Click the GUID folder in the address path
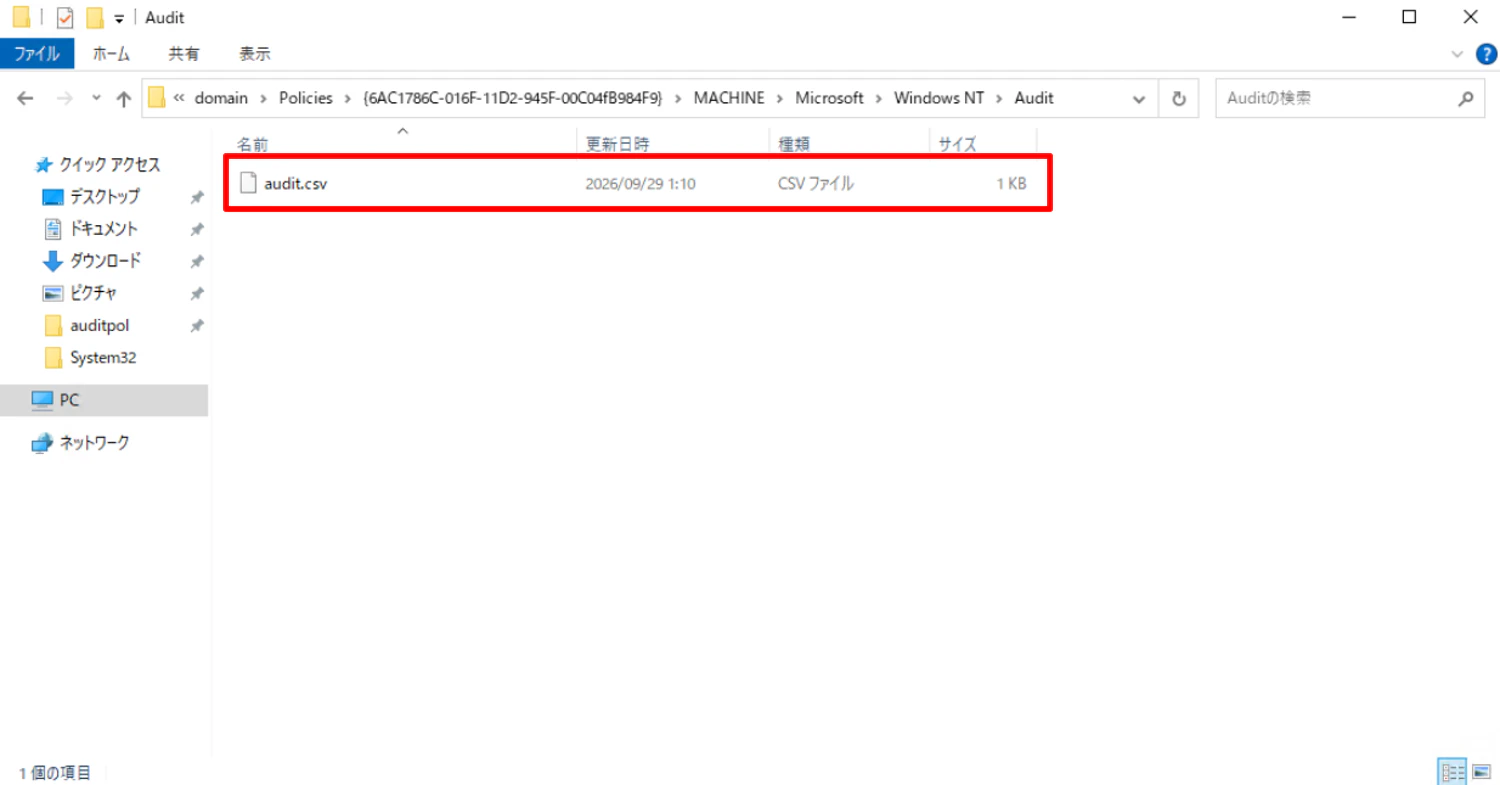Image resolution: width=1500 pixels, height=785 pixels. [x=514, y=98]
